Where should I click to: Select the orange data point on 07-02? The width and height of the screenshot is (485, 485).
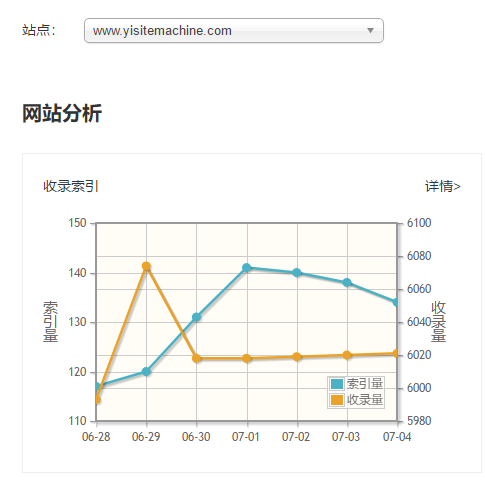[297, 357]
